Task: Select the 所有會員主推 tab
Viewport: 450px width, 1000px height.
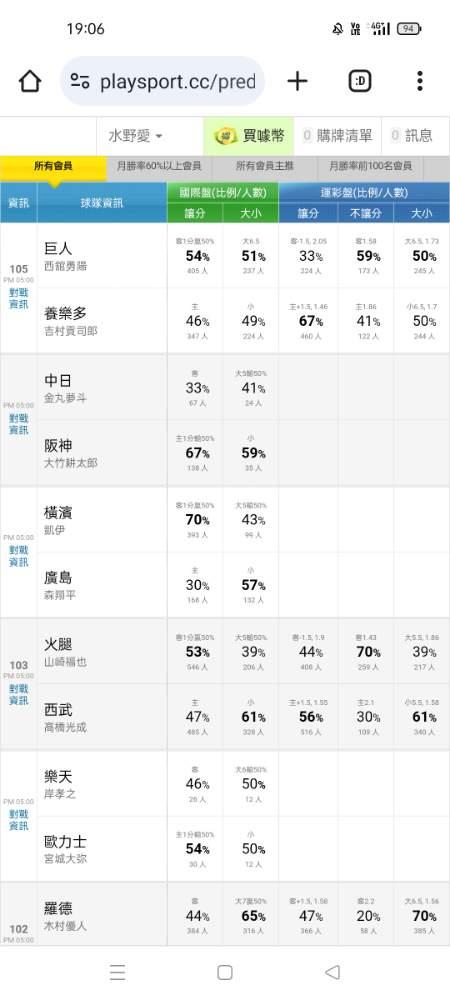Action: (265, 166)
